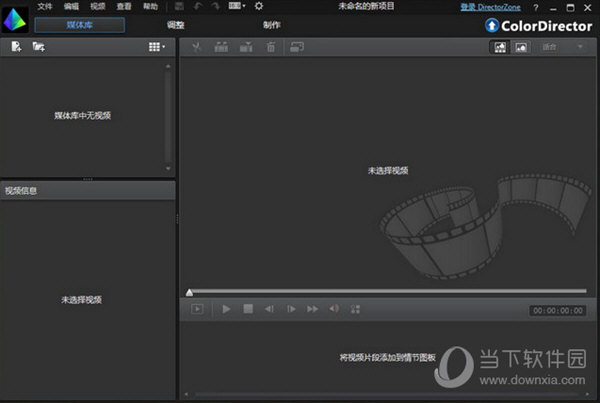600x403 pixels.
Task: Toggle the single viewer-only view mode
Action: (x=521, y=47)
